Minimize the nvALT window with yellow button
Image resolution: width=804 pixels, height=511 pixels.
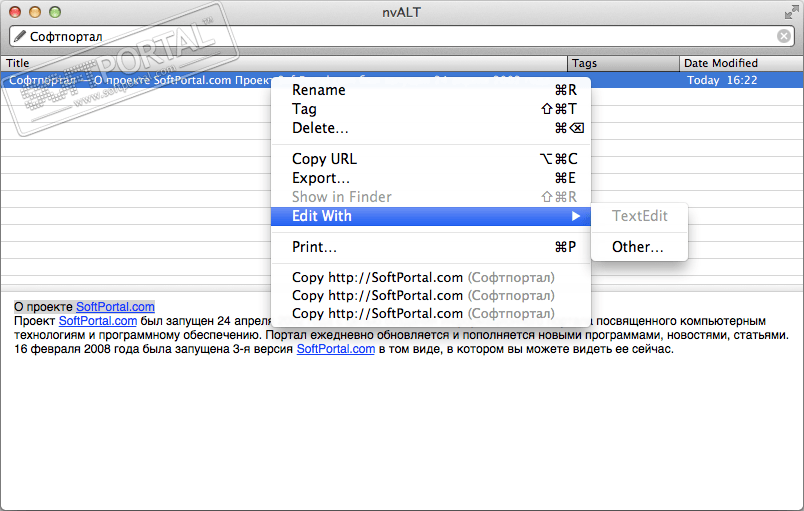click(35, 12)
